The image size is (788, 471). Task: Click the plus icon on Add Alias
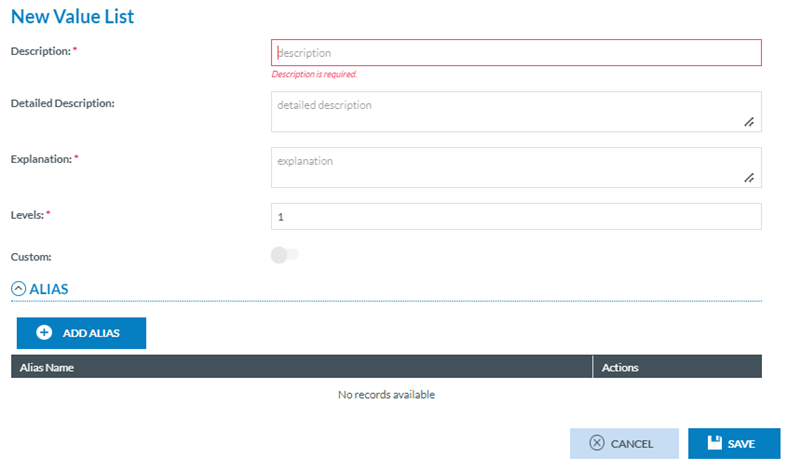[44, 333]
